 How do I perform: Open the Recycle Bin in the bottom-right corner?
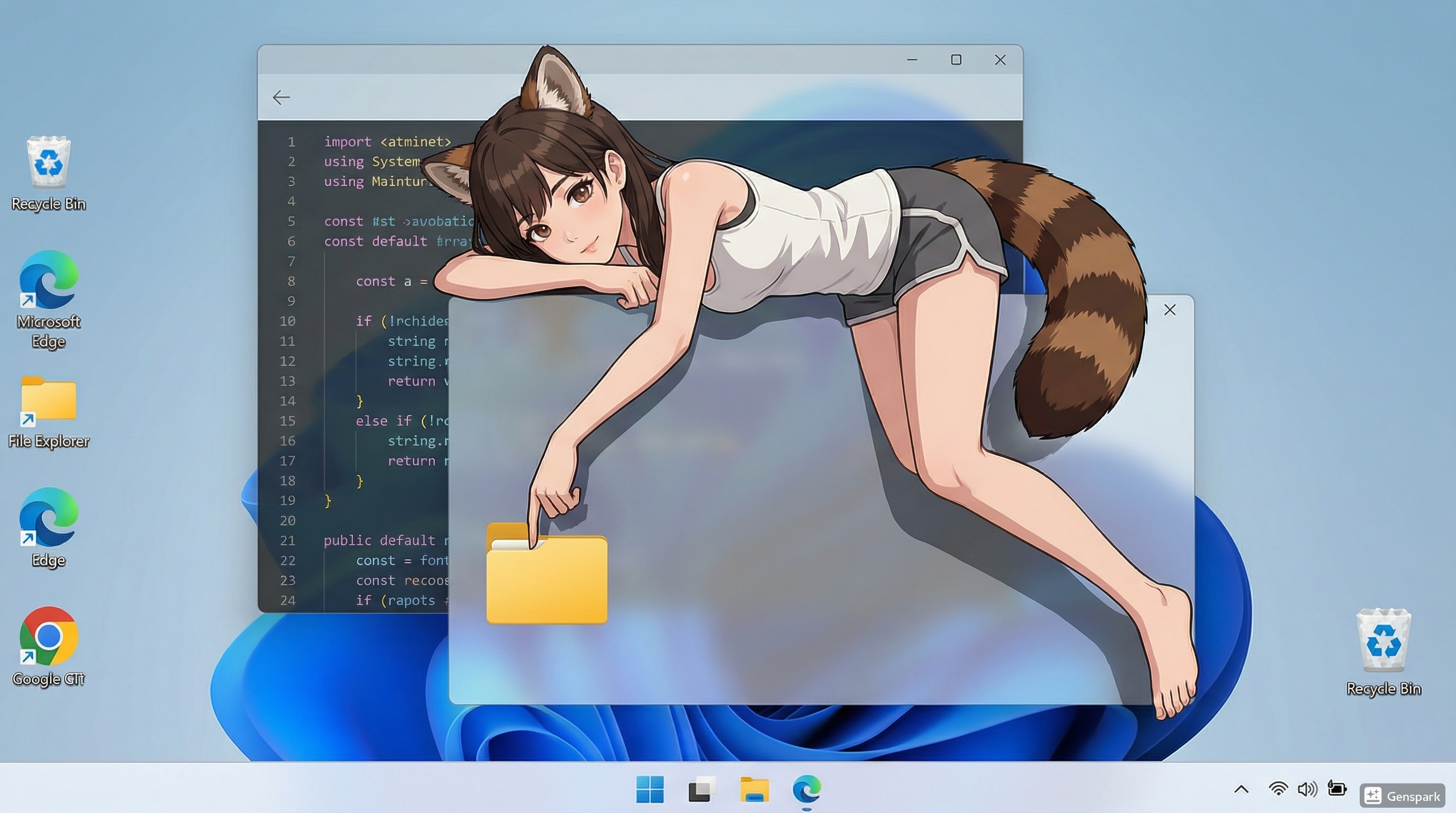pos(1382,640)
